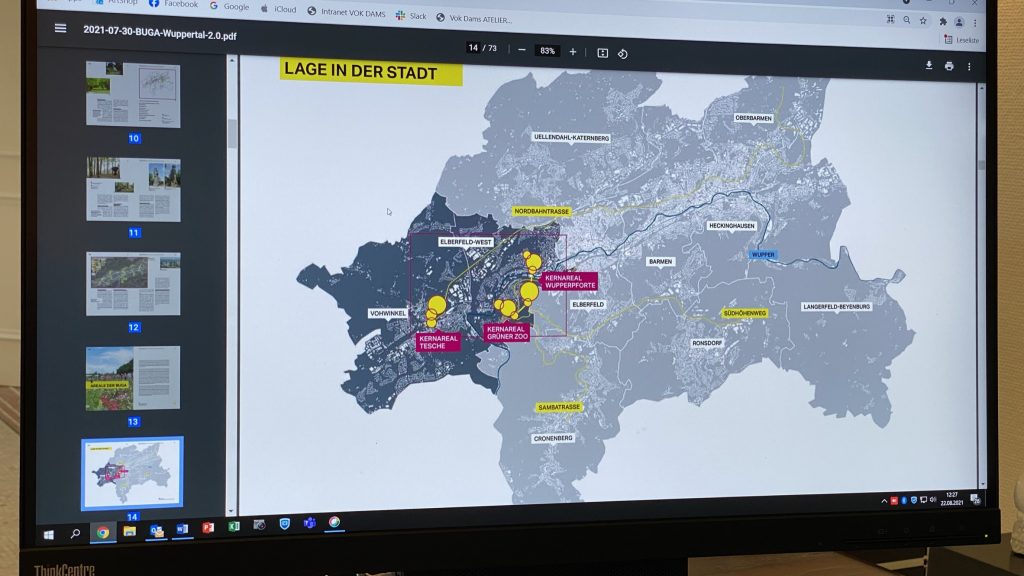Open the camera app taskbar icon
The height and width of the screenshot is (576, 1024).
pos(259,524)
